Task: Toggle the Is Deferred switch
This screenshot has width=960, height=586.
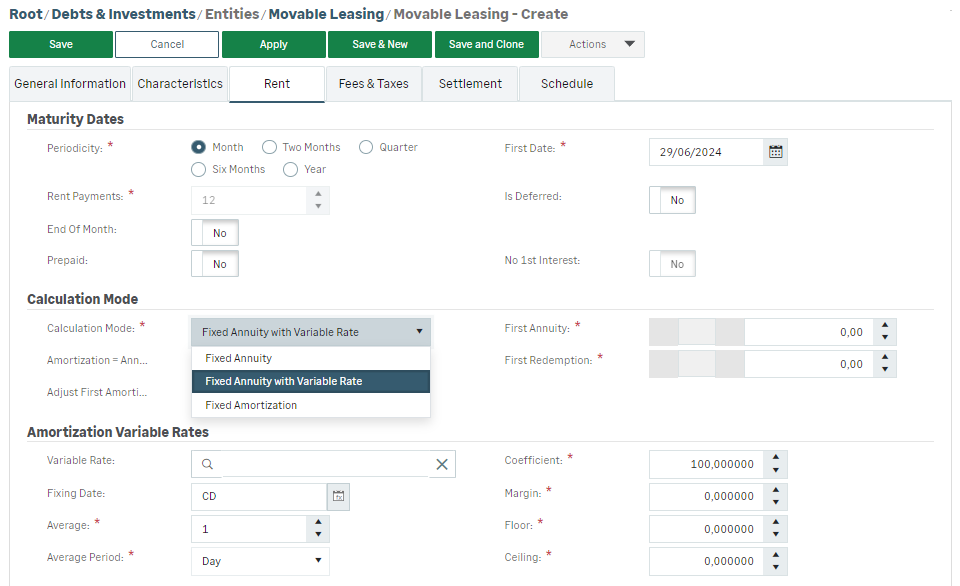Action: [672, 200]
